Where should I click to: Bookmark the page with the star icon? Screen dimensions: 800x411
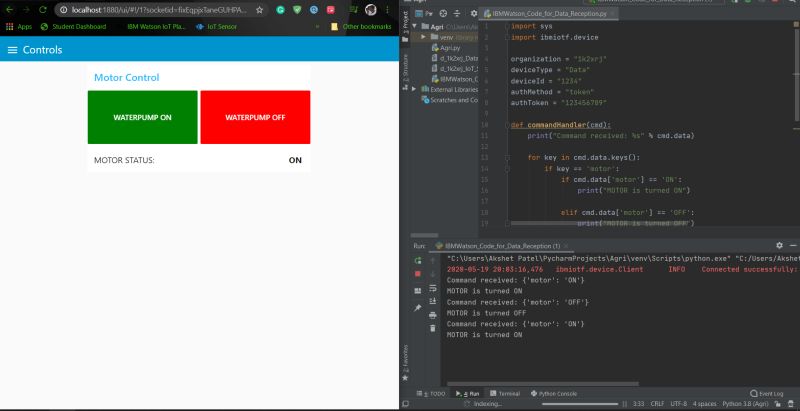(259, 10)
